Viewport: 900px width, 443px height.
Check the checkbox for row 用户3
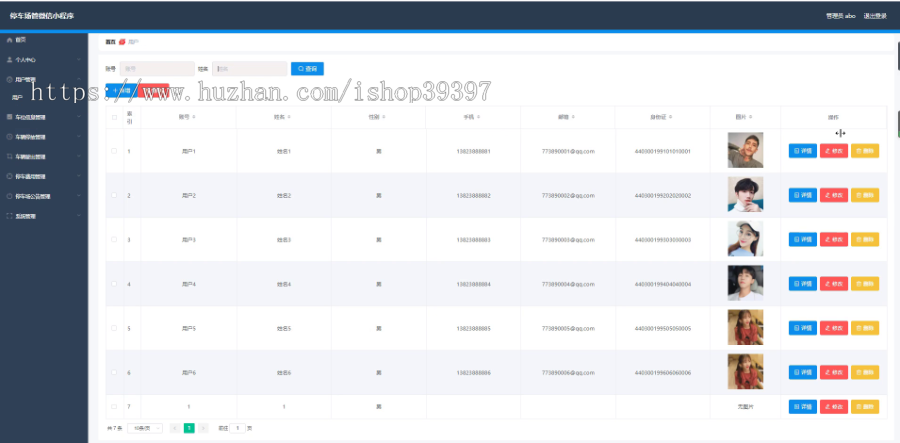[x=114, y=239]
